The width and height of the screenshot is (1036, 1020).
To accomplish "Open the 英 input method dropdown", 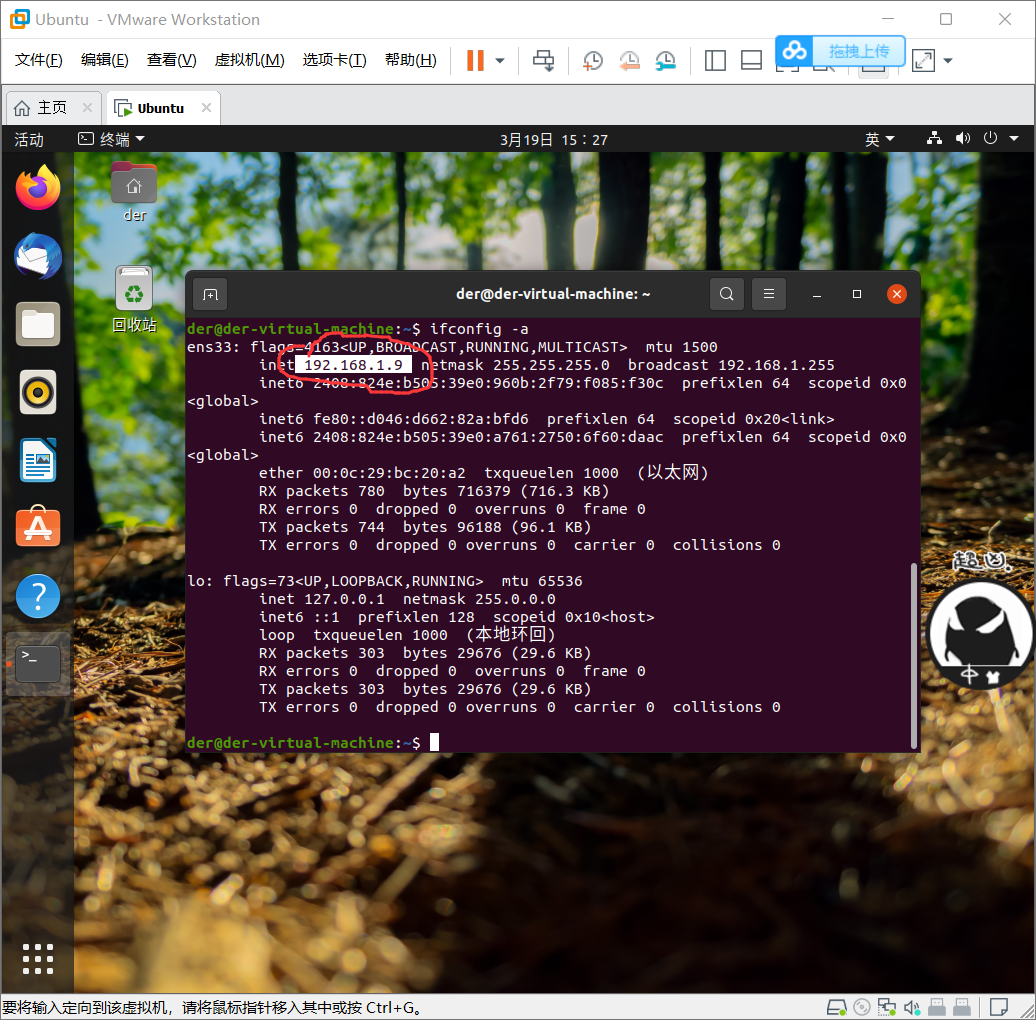I will click(x=879, y=139).
